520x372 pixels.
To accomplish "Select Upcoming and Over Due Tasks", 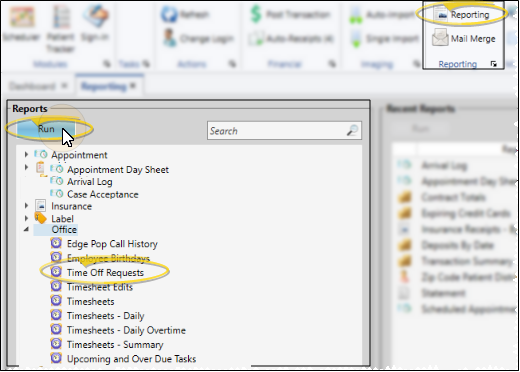I will (x=131, y=359).
